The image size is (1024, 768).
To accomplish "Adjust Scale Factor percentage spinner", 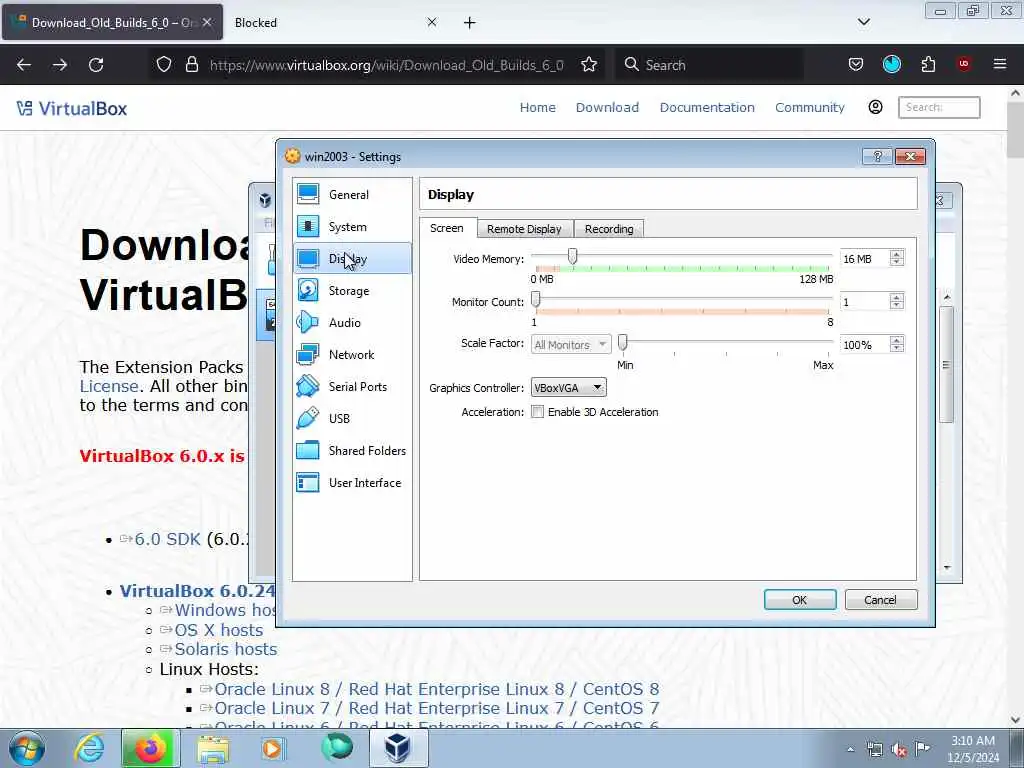I will coord(897,344).
